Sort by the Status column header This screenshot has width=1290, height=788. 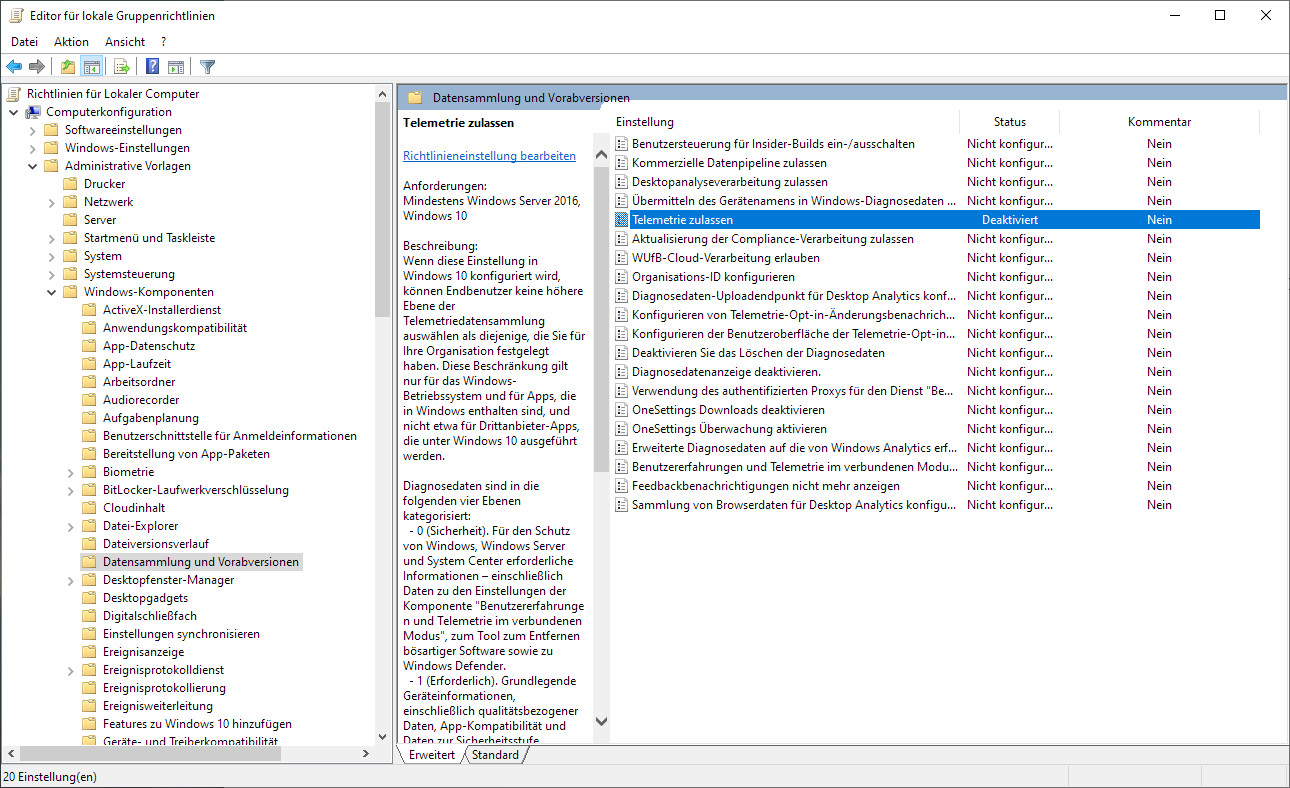point(1010,122)
